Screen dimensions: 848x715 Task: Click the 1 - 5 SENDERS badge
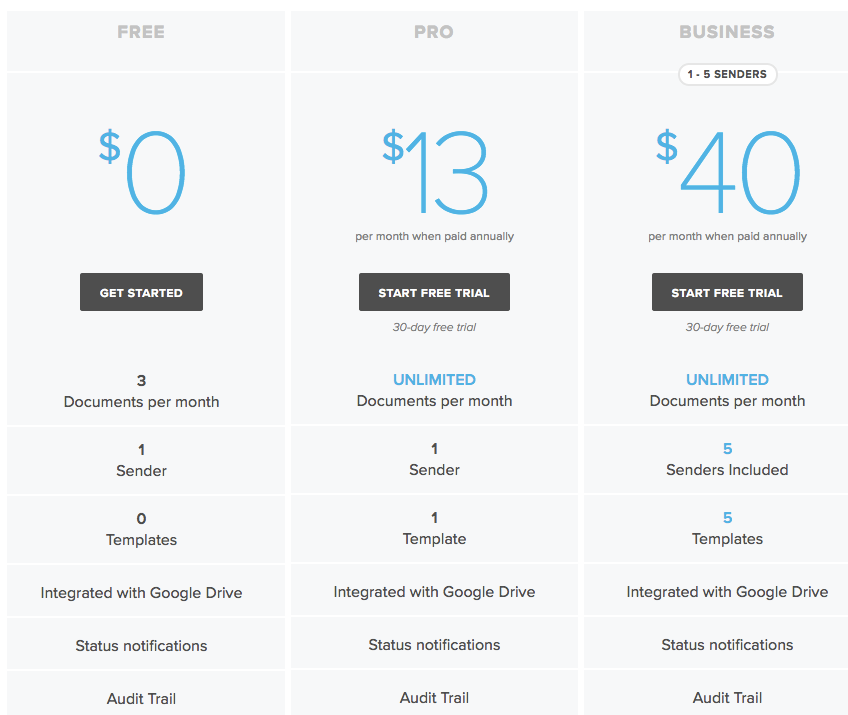pos(727,74)
